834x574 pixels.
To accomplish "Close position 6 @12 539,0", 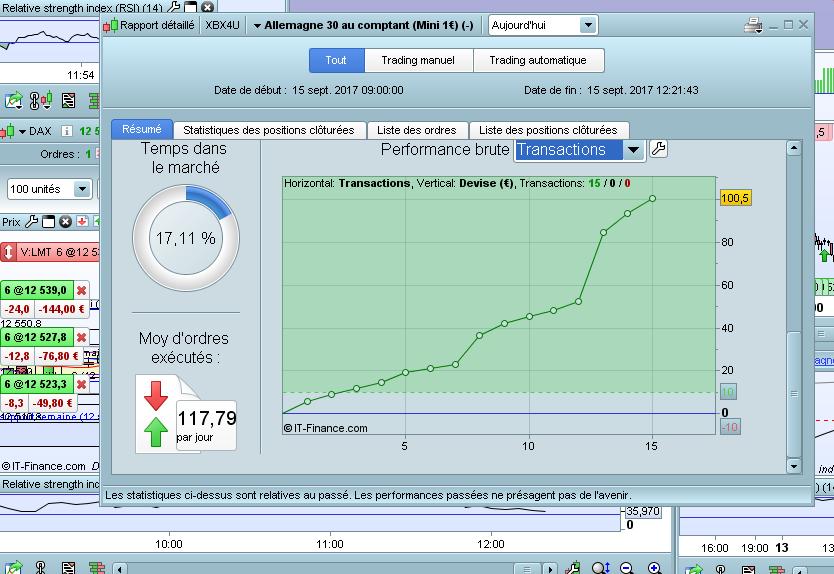I will pyautogui.click(x=81, y=290).
